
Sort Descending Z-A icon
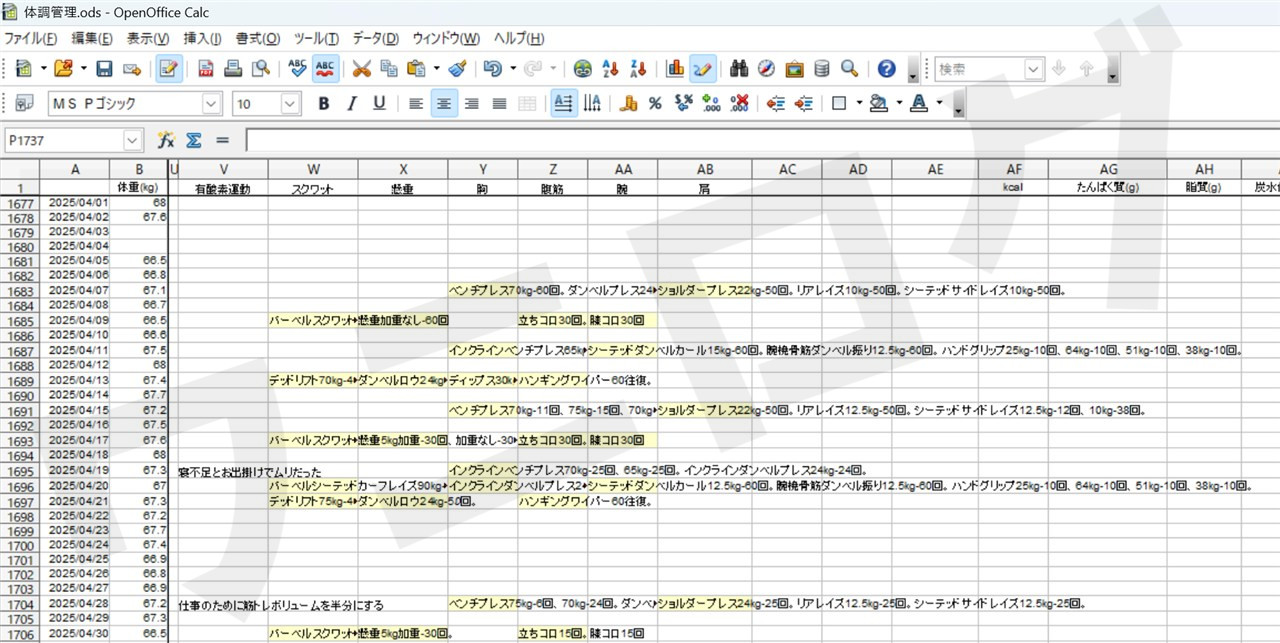point(638,69)
